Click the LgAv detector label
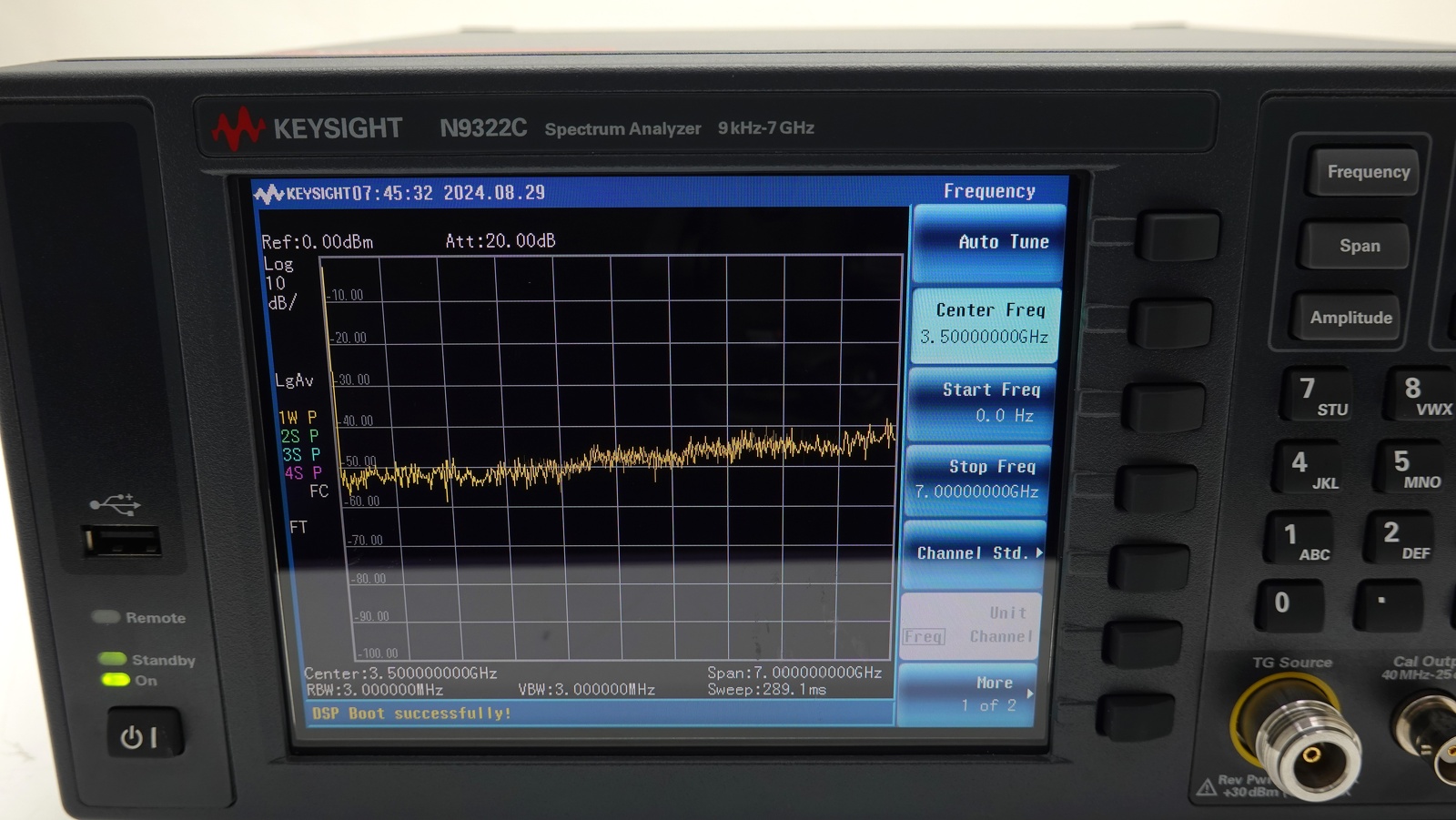Viewport: 1456px width, 820px height. pyautogui.click(x=294, y=380)
